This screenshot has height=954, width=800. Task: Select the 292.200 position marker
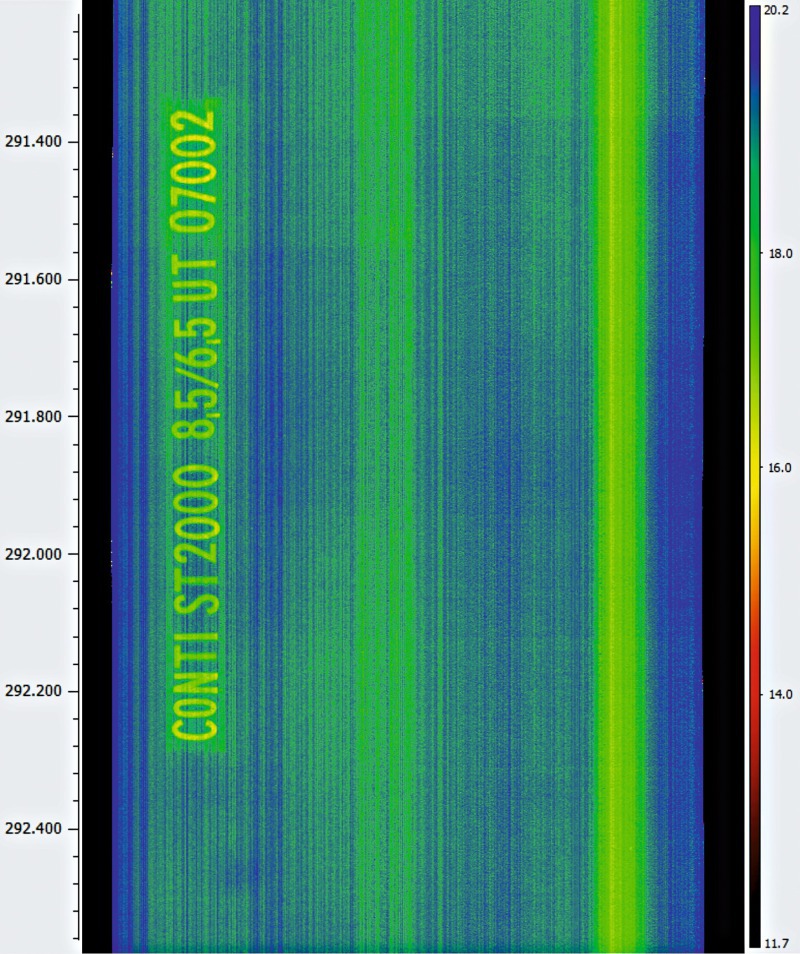pyautogui.click(x=34, y=691)
